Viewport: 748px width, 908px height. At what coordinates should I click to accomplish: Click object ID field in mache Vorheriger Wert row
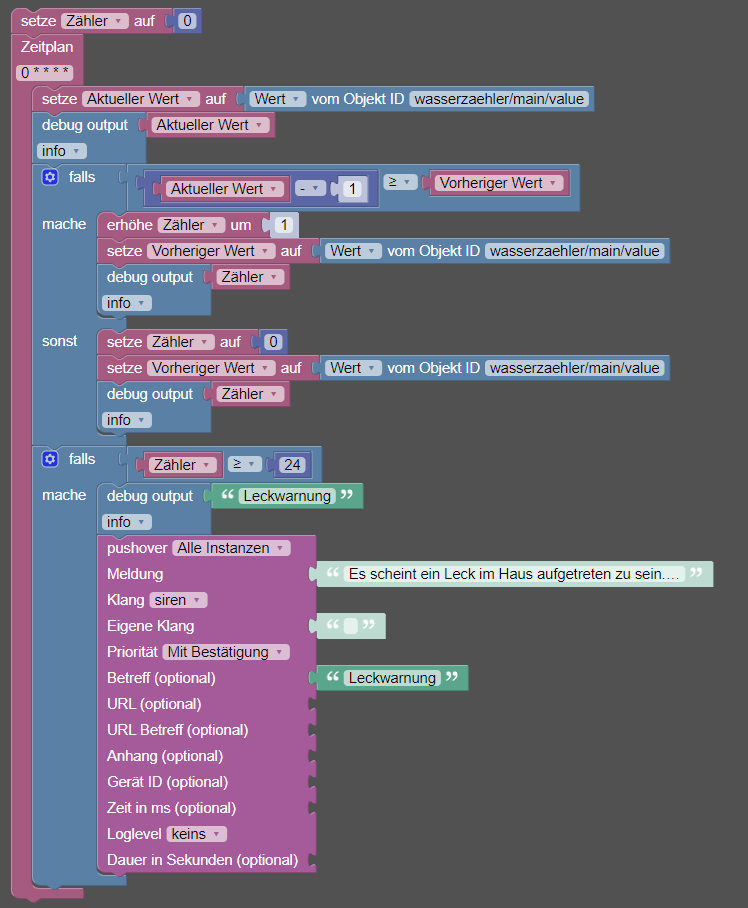pos(575,251)
